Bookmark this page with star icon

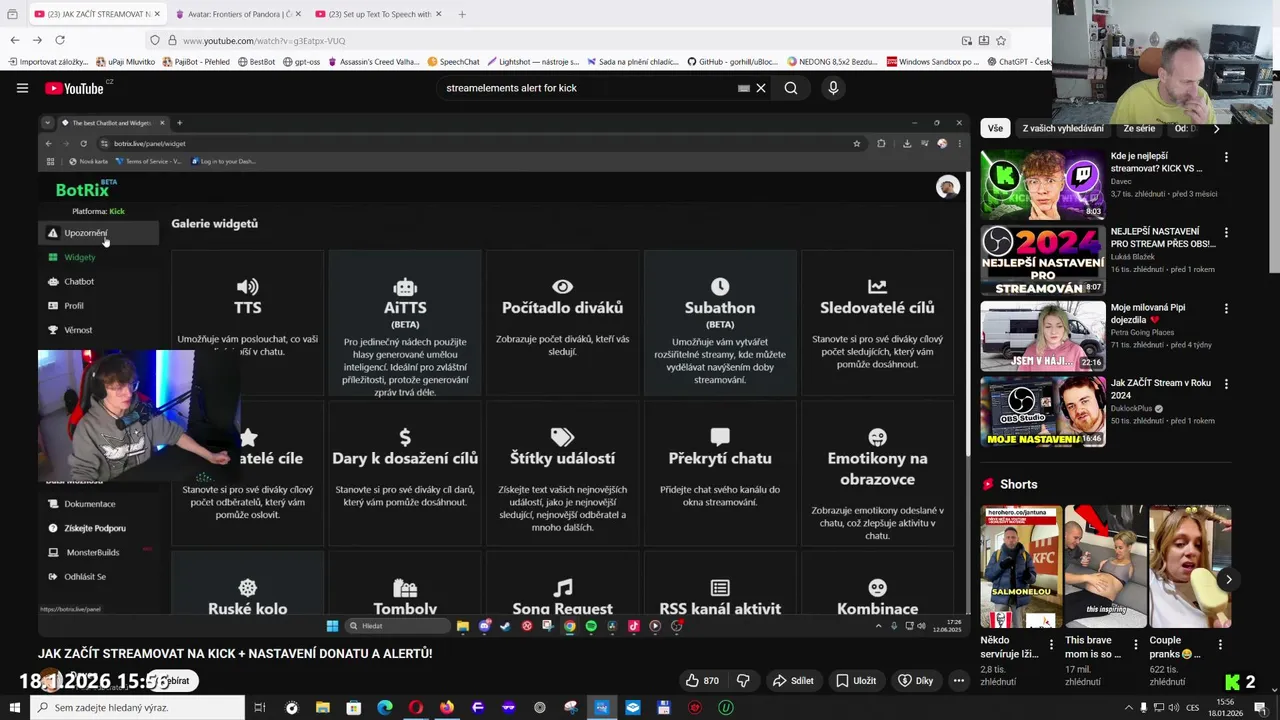click(1001, 40)
